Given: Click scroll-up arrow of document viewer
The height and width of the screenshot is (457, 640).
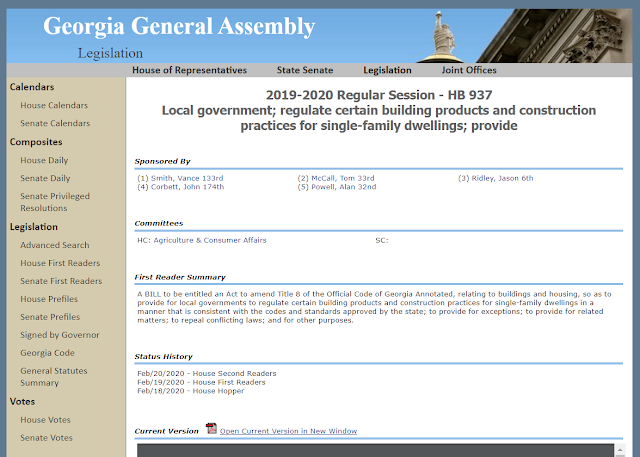Looking at the screenshot, I should point(620,450).
